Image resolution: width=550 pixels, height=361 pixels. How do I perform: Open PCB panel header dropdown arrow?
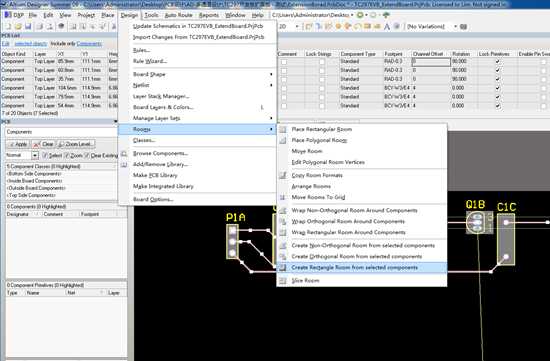click(x=115, y=122)
